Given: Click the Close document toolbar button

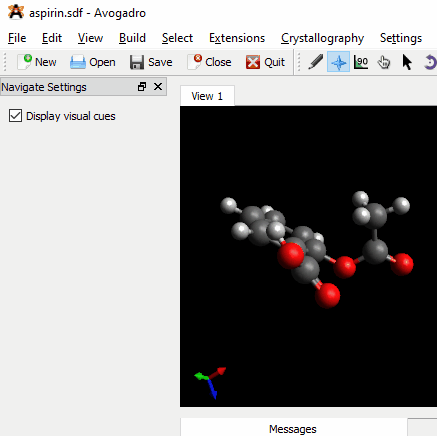Looking at the screenshot, I should click(209, 62).
